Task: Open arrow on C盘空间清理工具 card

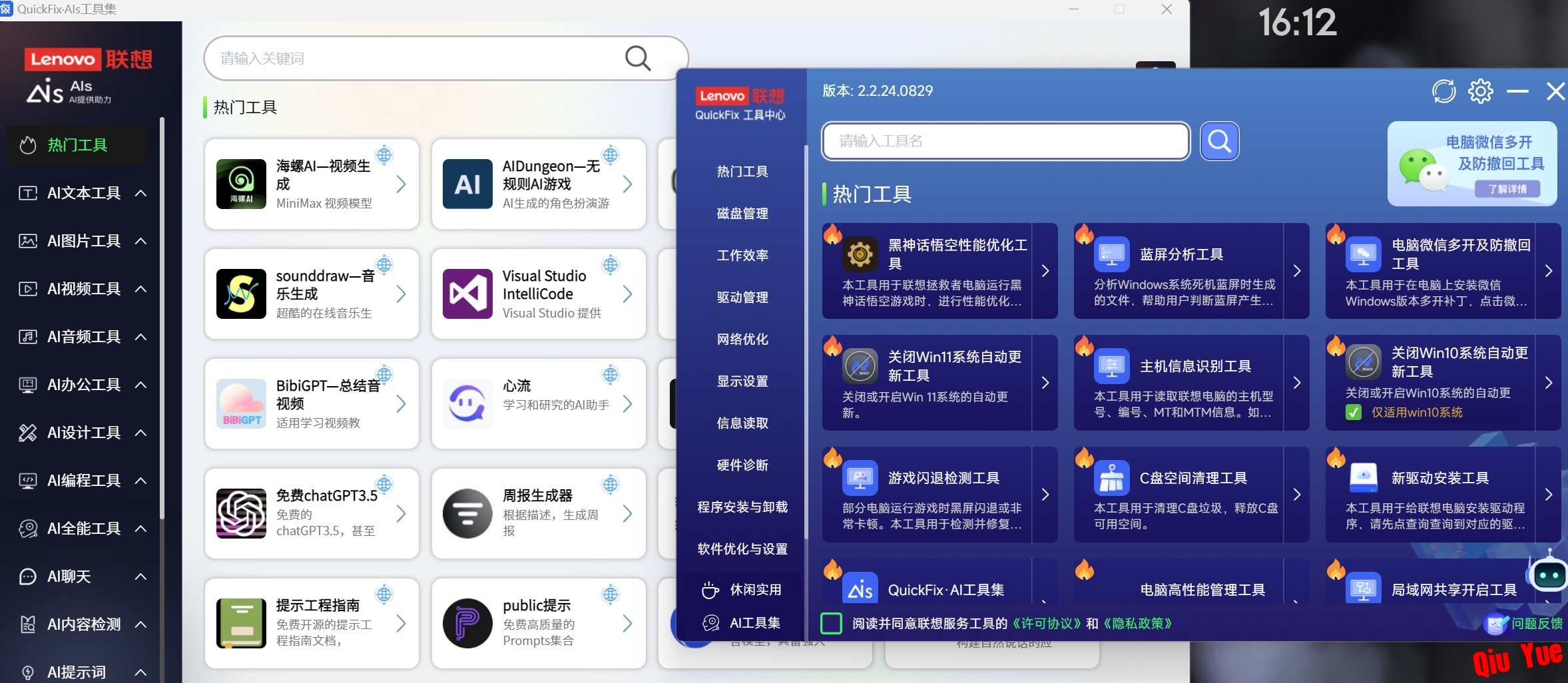Action: pyautogui.click(x=1296, y=494)
